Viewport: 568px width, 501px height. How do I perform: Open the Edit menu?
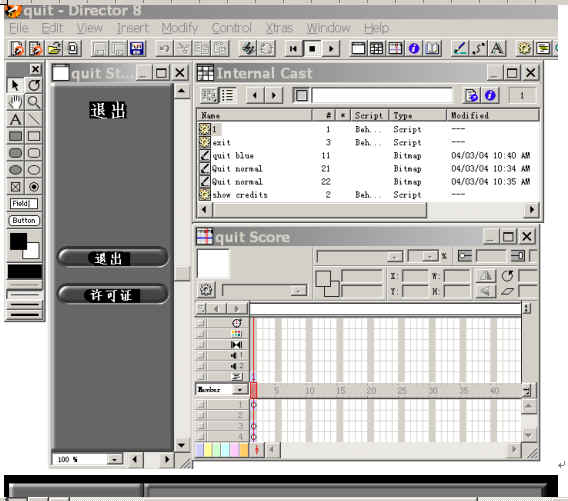(53, 28)
